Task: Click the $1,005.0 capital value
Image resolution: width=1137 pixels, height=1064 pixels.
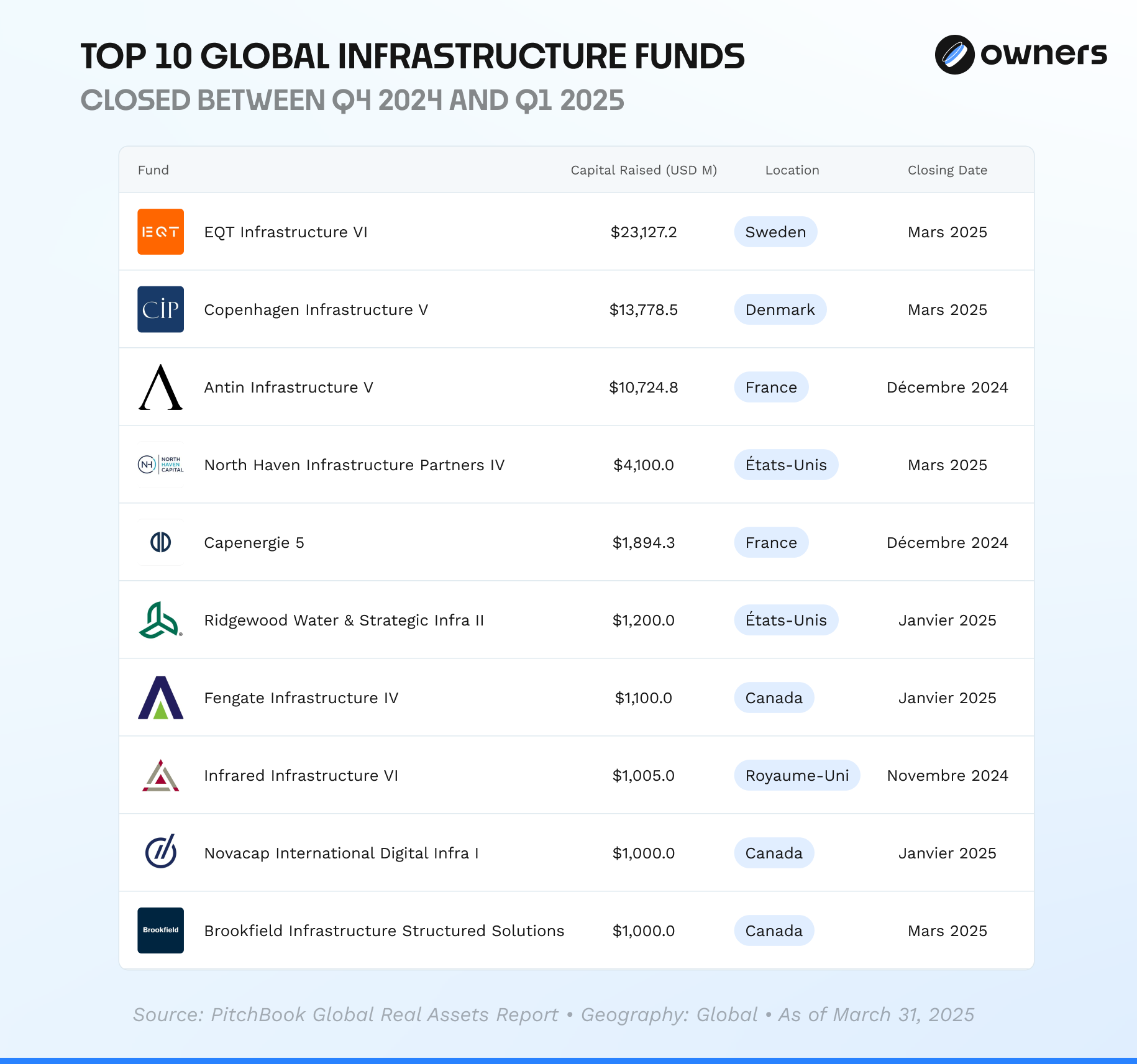Action: [644, 775]
